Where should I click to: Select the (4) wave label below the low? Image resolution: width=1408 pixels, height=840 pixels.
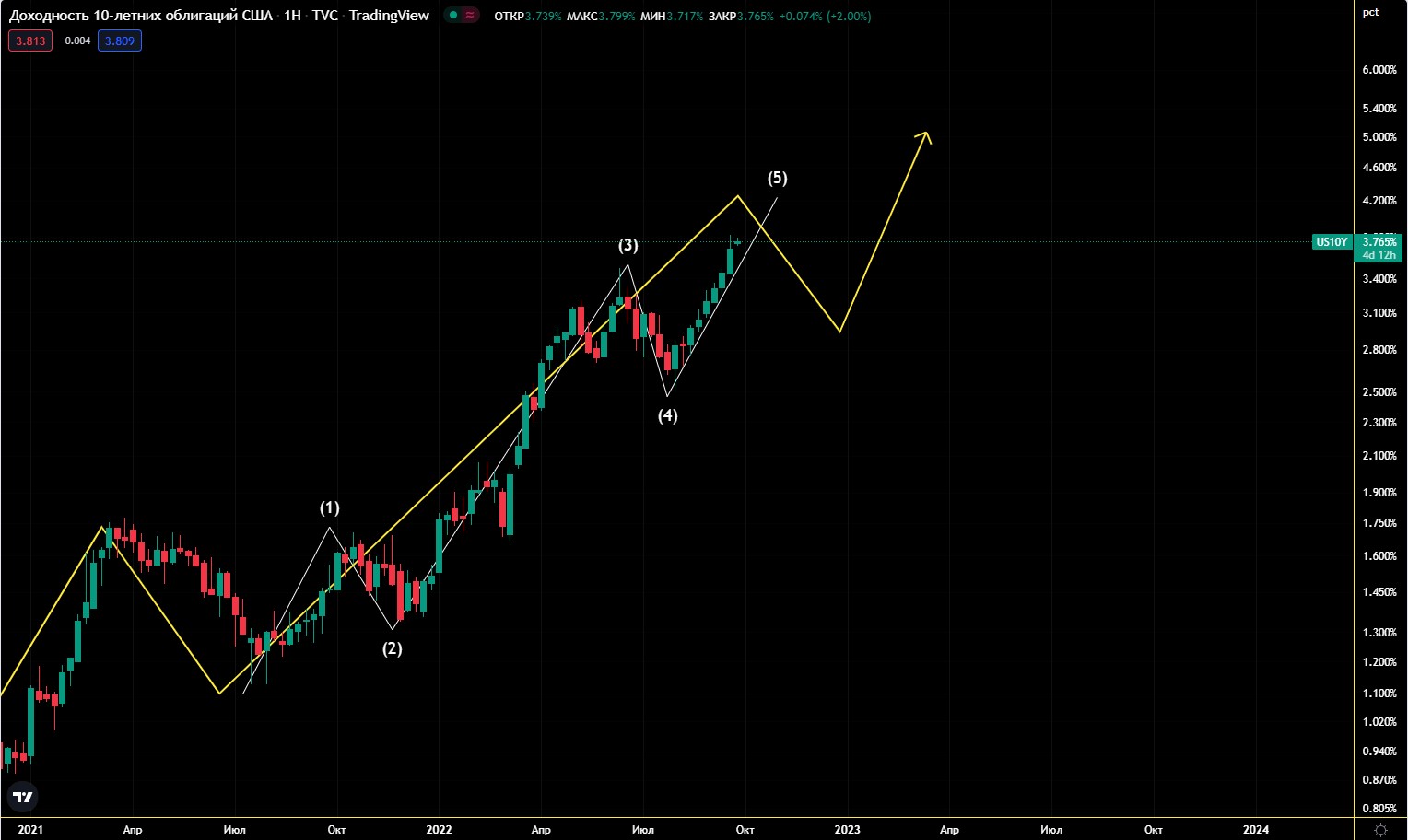click(667, 415)
